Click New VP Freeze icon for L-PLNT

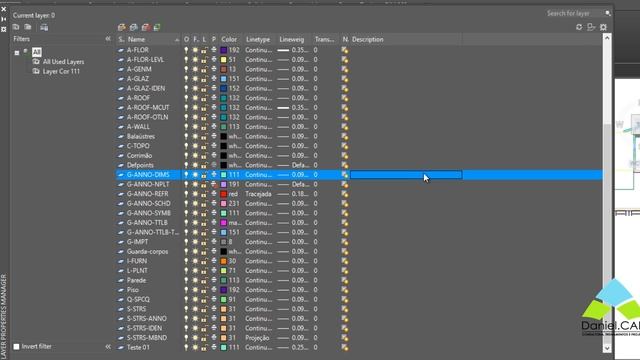tap(345, 271)
